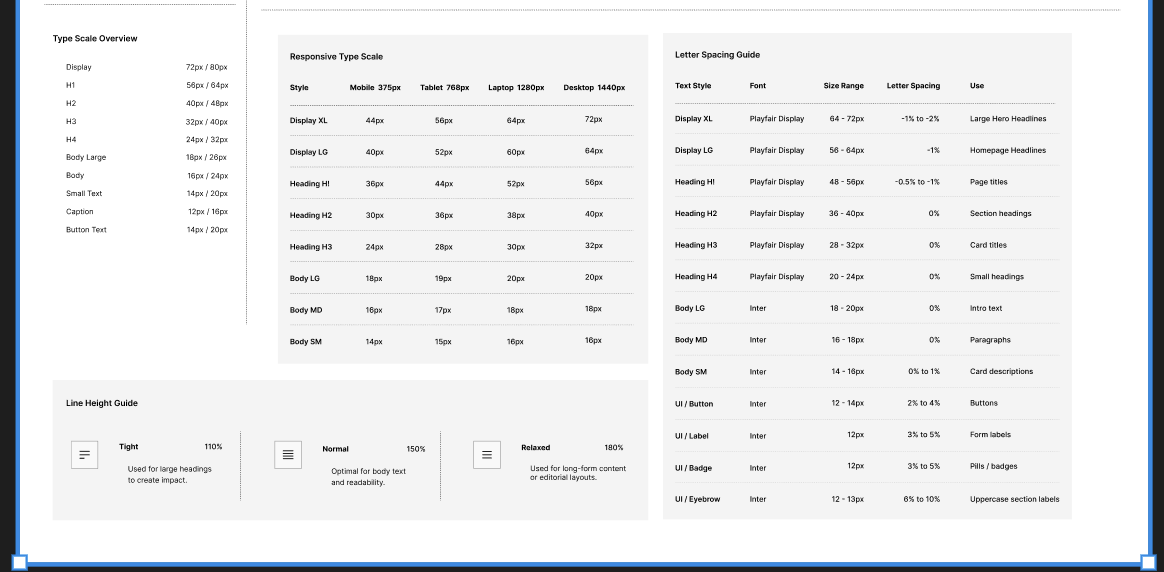Select "Large Hero Headlines" use text

coord(1008,119)
